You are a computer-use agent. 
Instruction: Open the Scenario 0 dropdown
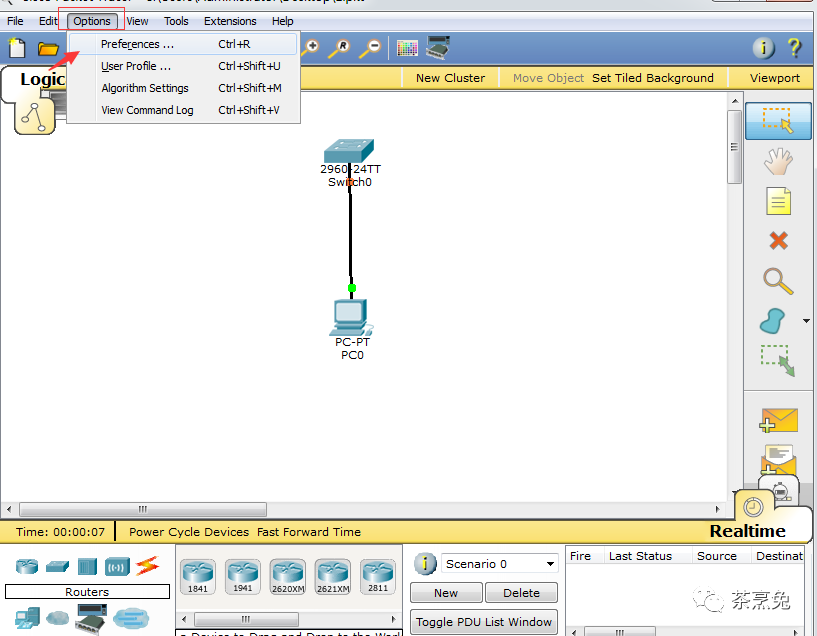click(499, 564)
